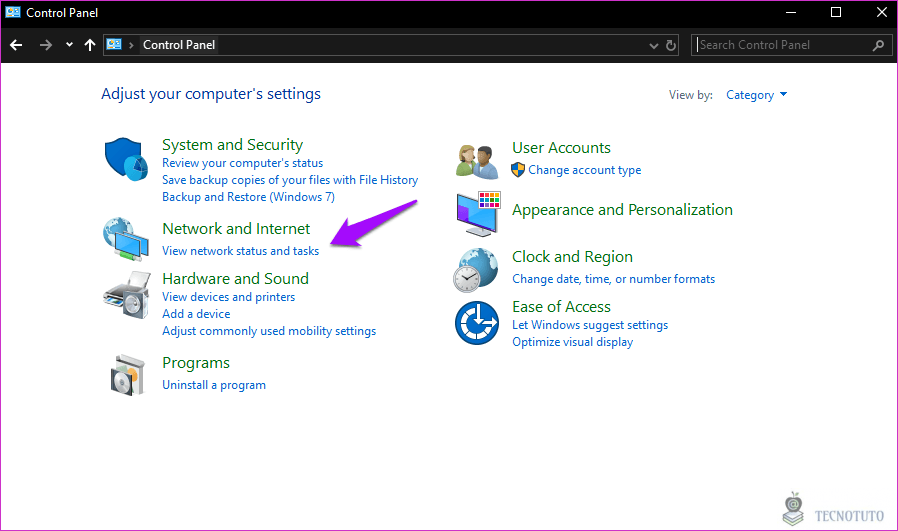Expand the address bar history dropdown
898x531 pixels.
tap(653, 46)
